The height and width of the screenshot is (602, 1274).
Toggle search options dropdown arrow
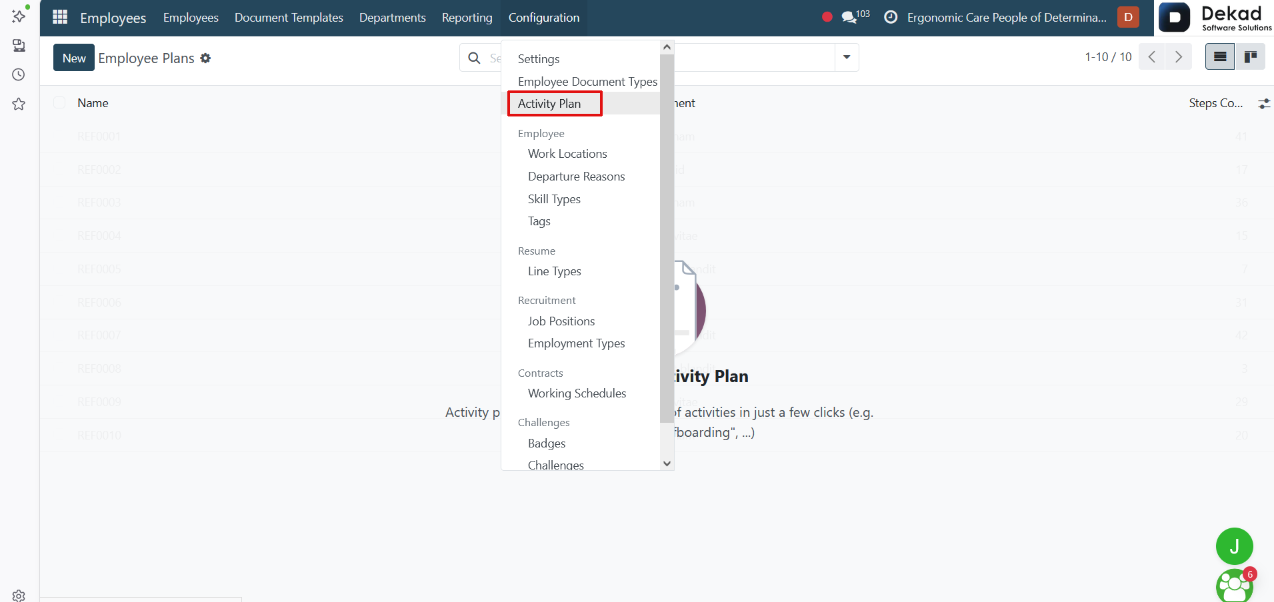coord(847,58)
